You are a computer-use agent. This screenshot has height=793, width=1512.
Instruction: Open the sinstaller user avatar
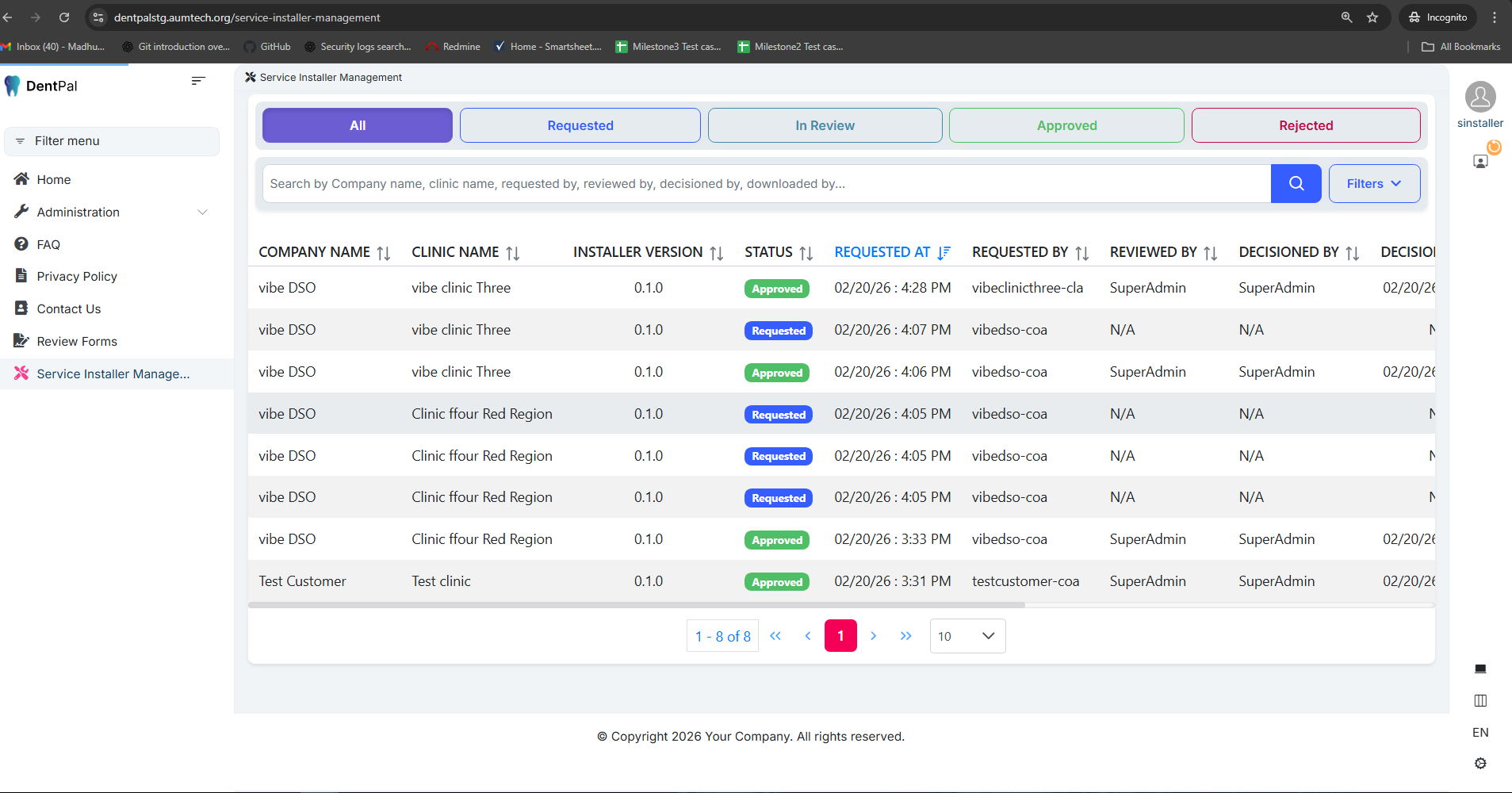pyautogui.click(x=1479, y=97)
